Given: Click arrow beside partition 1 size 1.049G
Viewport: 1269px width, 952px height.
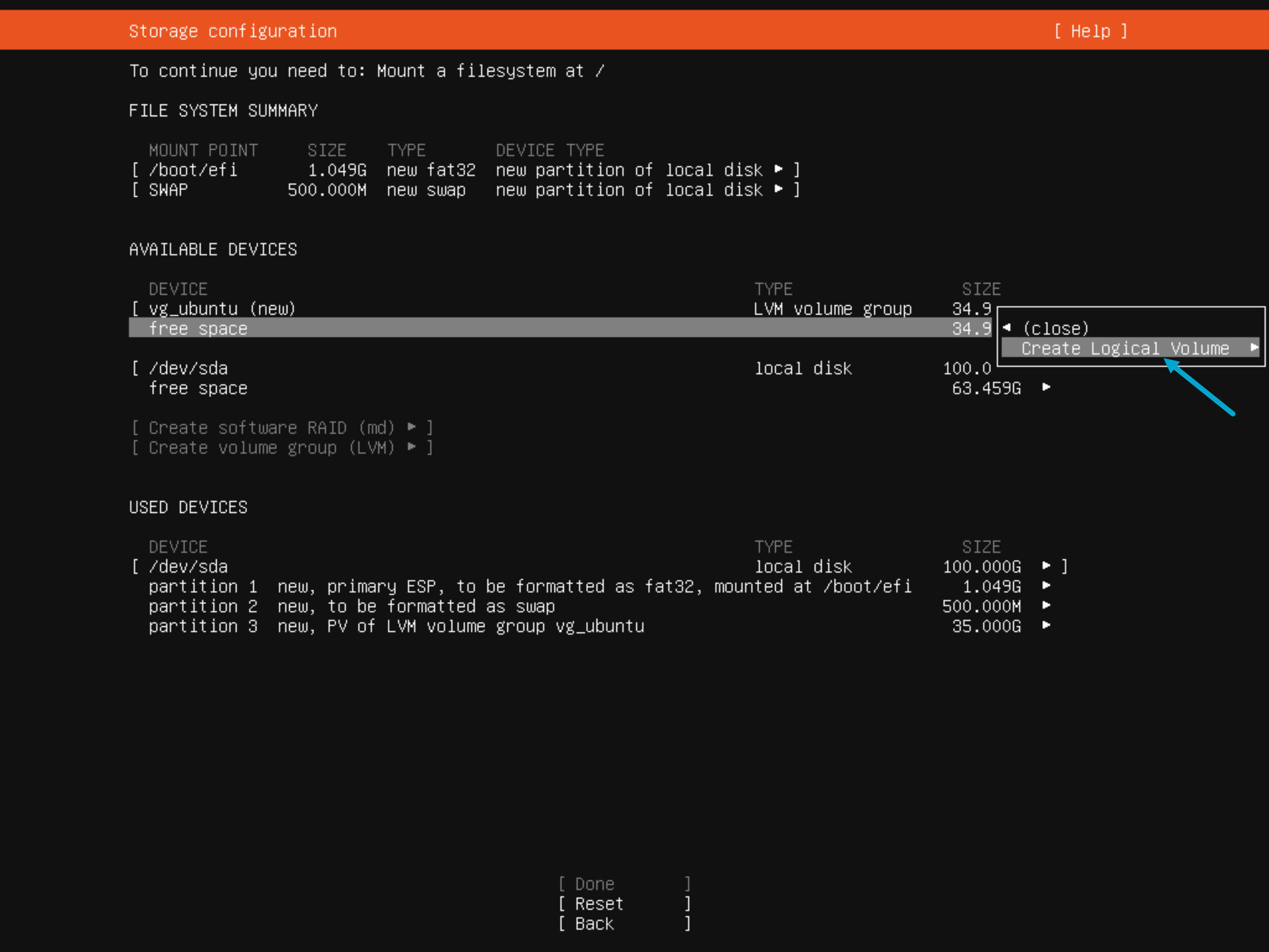Looking at the screenshot, I should 1046,586.
